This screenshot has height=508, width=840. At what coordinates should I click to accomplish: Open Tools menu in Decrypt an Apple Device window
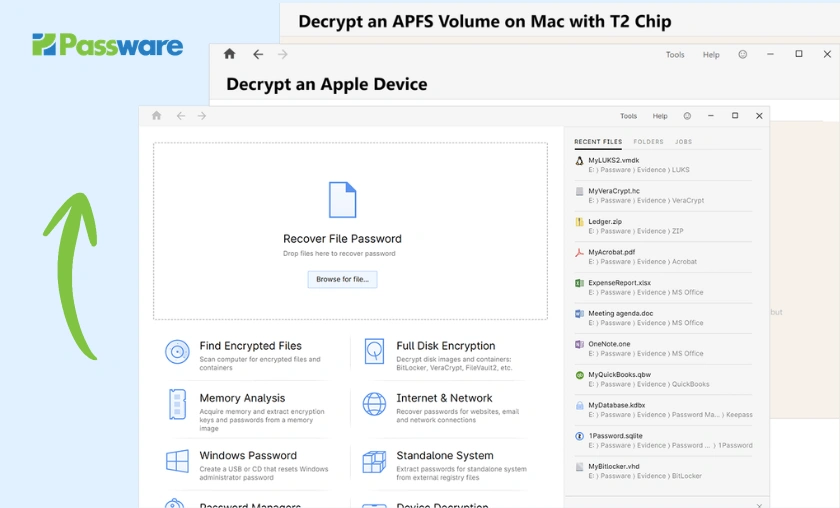tap(675, 55)
